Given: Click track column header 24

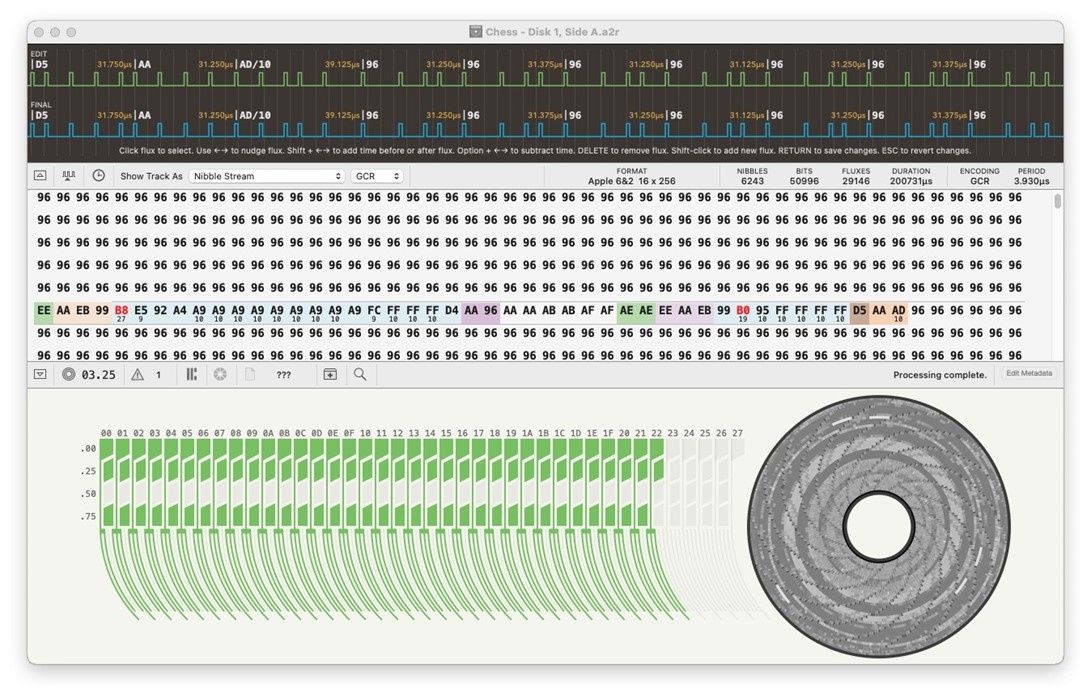Looking at the screenshot, I should click(x=689, y=433).
